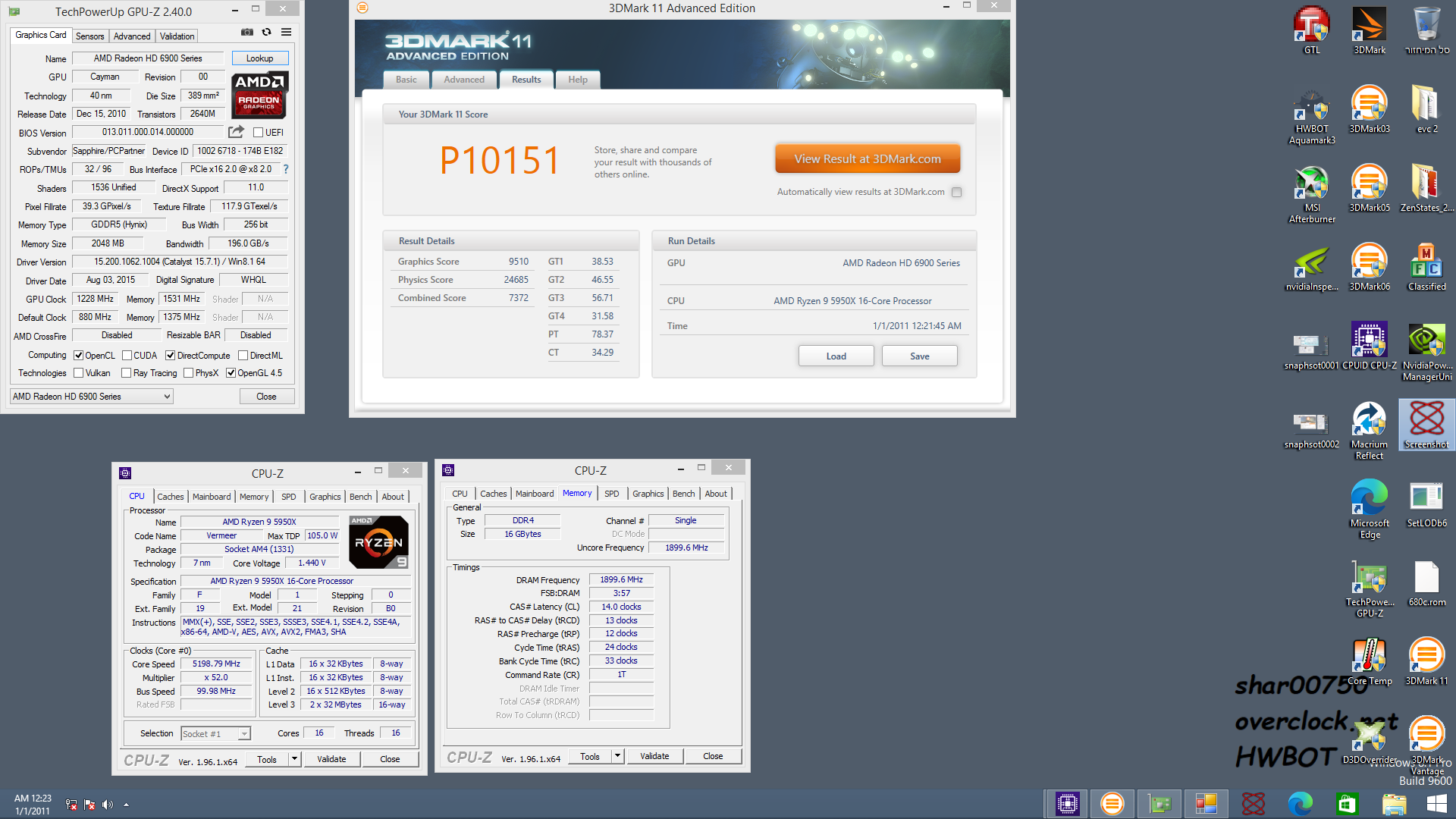
Task: Show hidden system tray icons arrow
Action: coord(126,805)
